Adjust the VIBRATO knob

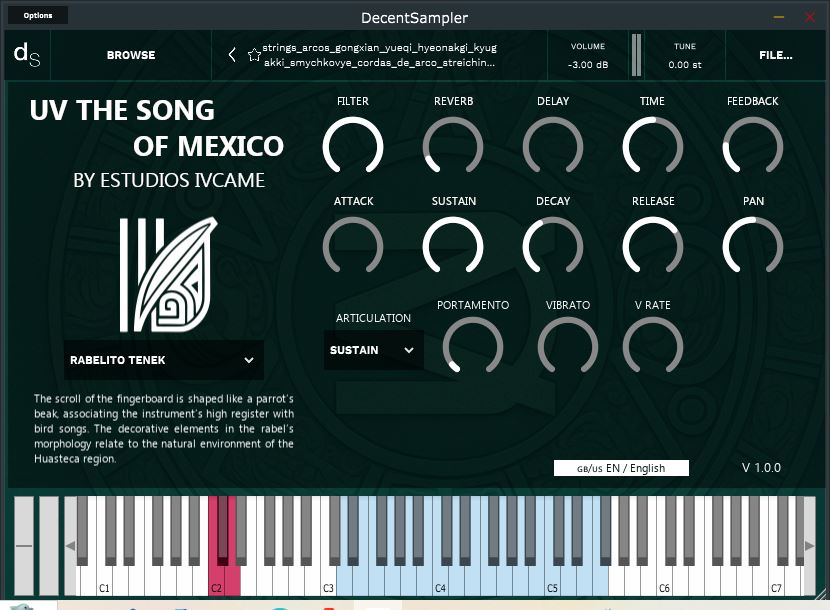pos(567,347)
